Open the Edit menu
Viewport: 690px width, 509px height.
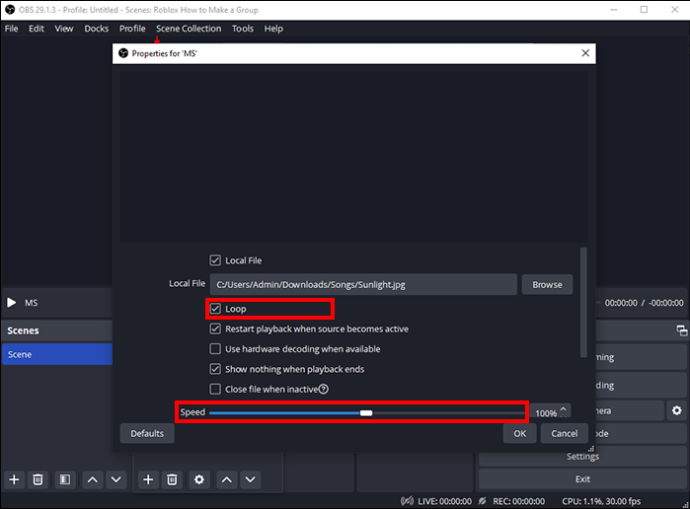point(36,29)
